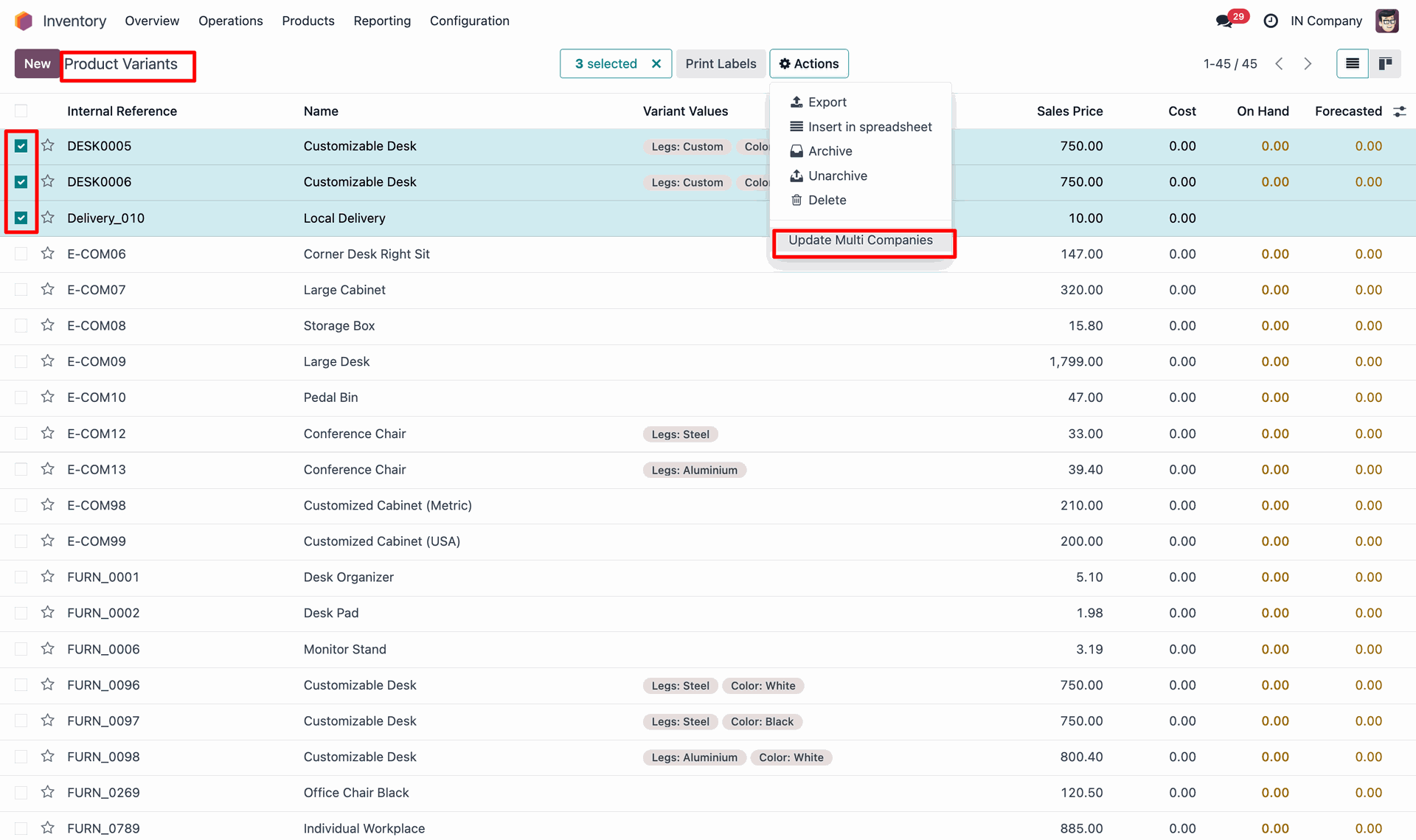Open the optional columns adjust icon
Image resolution: width=1416 pixels, height=840 pixels.
(x=1399, y=111)
